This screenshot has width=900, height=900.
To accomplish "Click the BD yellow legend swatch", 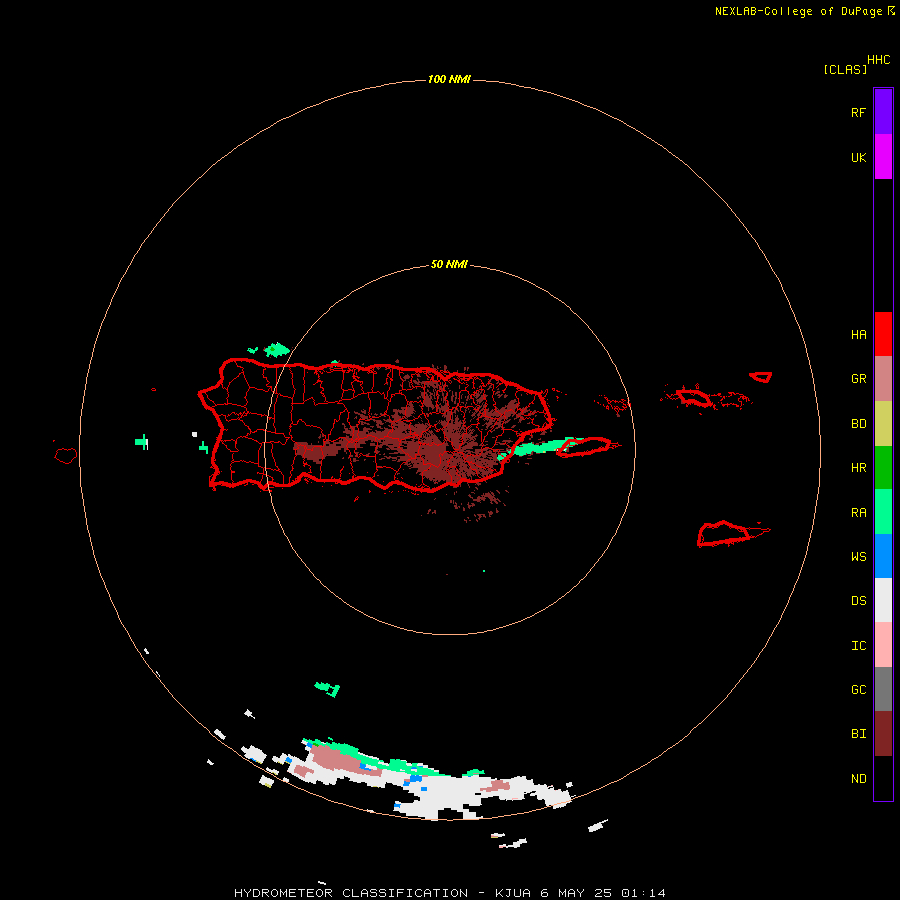I will [x=883, y=423].
